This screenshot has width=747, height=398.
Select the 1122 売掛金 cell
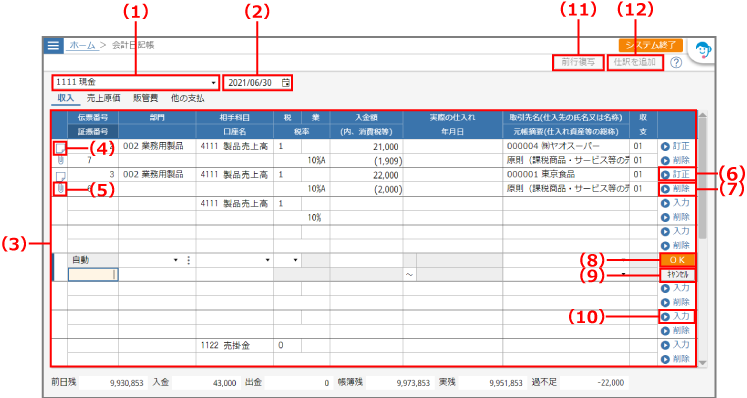click(x=234, y=345)
